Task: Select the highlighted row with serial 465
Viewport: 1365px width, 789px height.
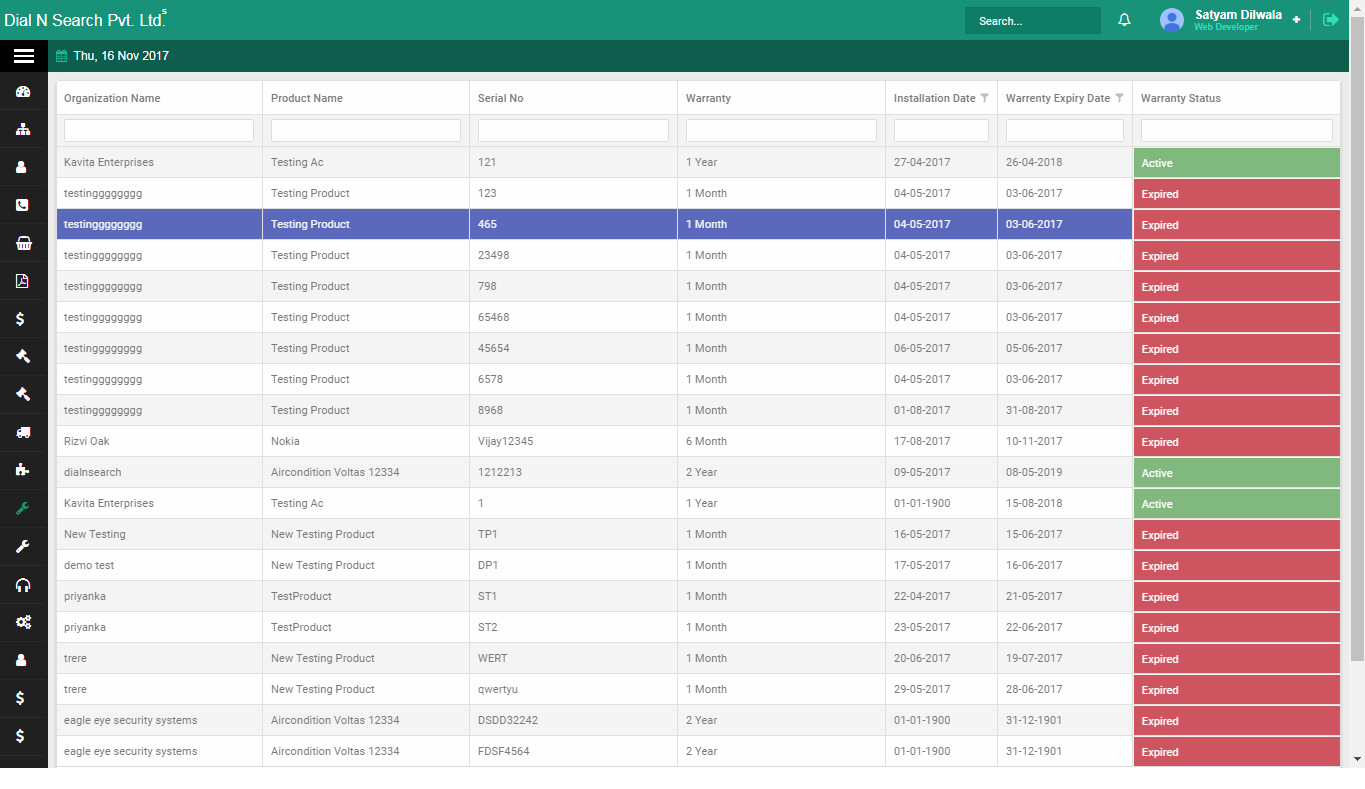Action: (x=698, y=224)
